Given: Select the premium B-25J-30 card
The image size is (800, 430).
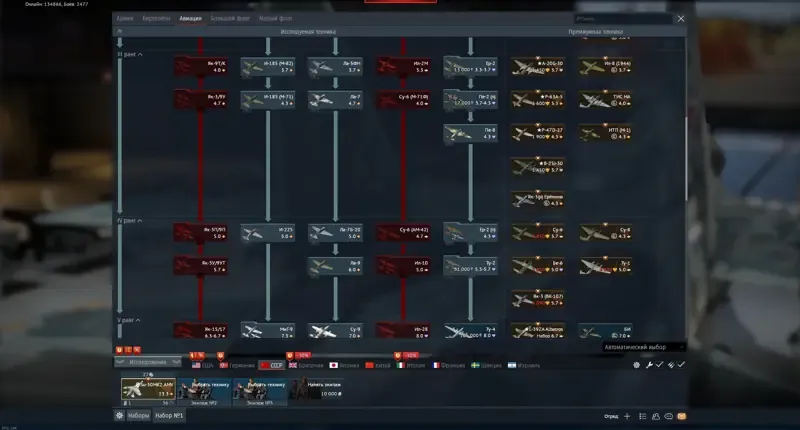Looking at the screenshot, I should pos(538,166).
